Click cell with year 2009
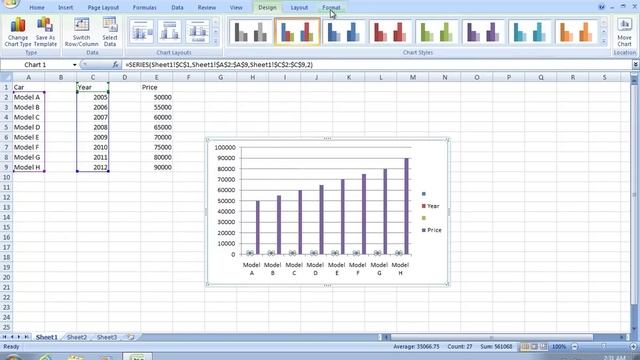640x360 pixels. 93,137
